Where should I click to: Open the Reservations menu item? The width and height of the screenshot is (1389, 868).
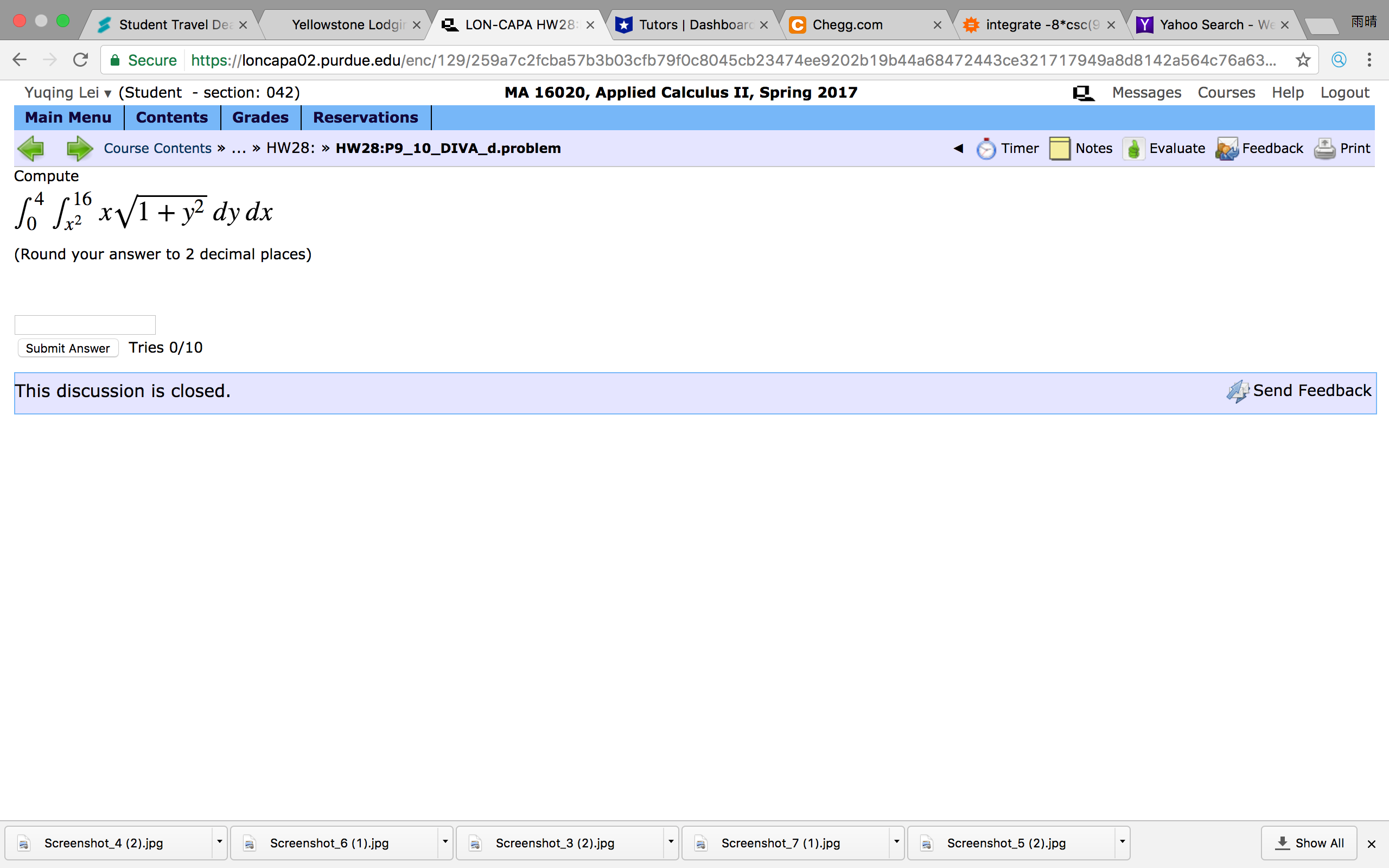[365, 117]
